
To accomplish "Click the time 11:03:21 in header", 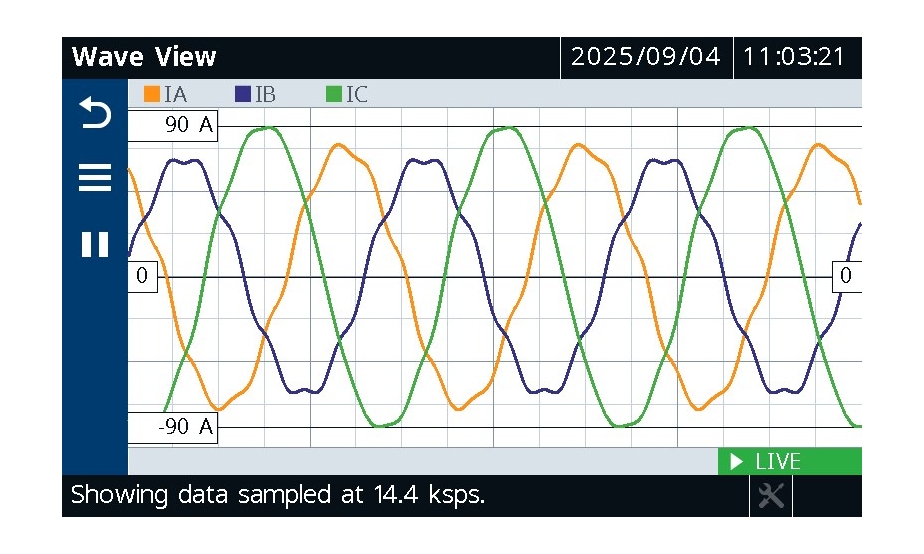I will coord(795,57).
